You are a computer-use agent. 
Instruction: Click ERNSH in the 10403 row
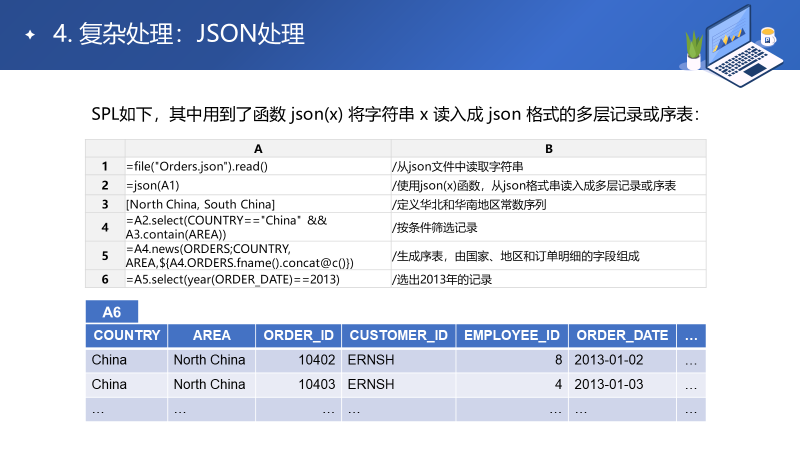tap(398, 384)
